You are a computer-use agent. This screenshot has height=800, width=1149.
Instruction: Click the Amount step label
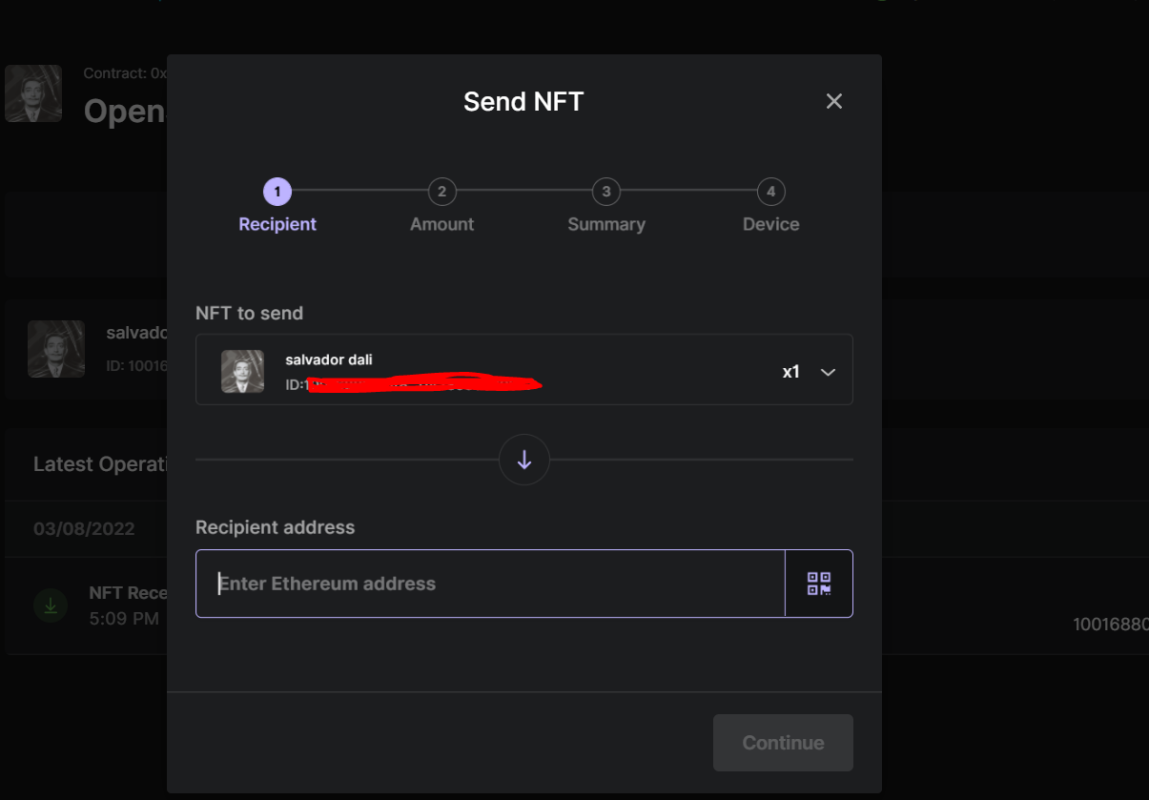(442, 224)
